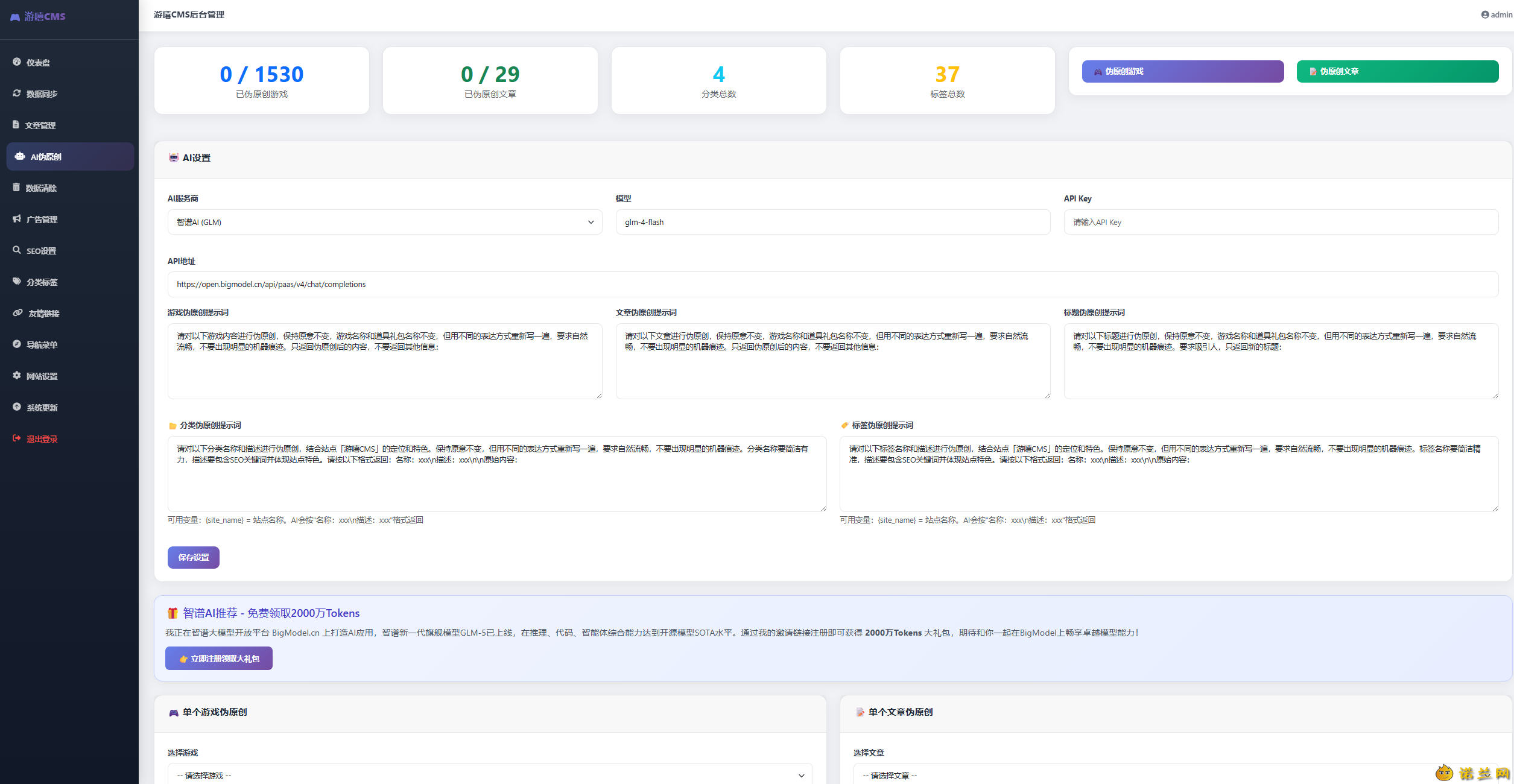The width and height of the screenshot is (1514, 784).
Task: Navigate to SEO设置 menu item
Action: pyautogui.click(x=69, y=250)
